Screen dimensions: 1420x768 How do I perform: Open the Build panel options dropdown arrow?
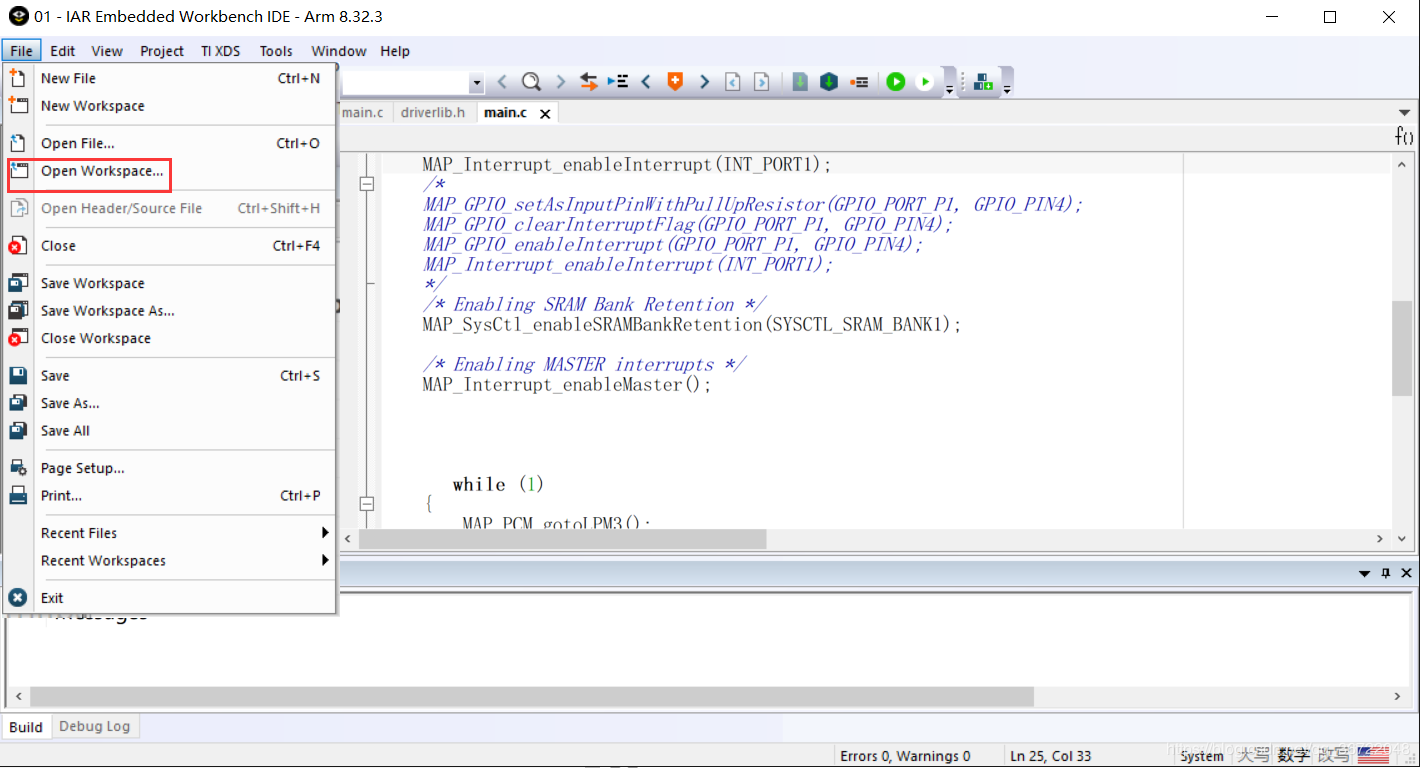[x=1365, y=573]
